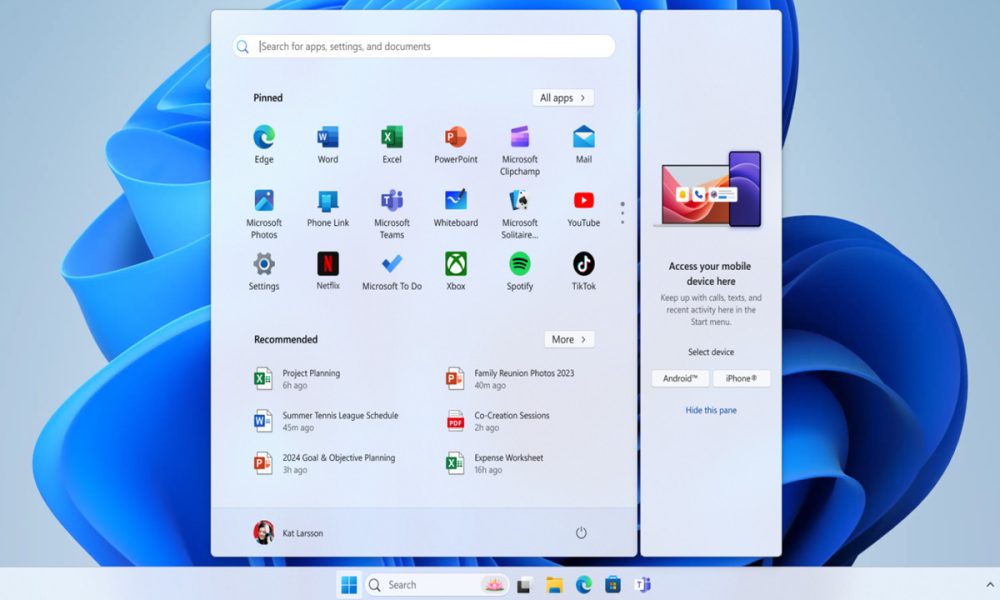Open the Edge pinned app
The width and height of the screenshot is (1000, 600).
pos(264,145)
